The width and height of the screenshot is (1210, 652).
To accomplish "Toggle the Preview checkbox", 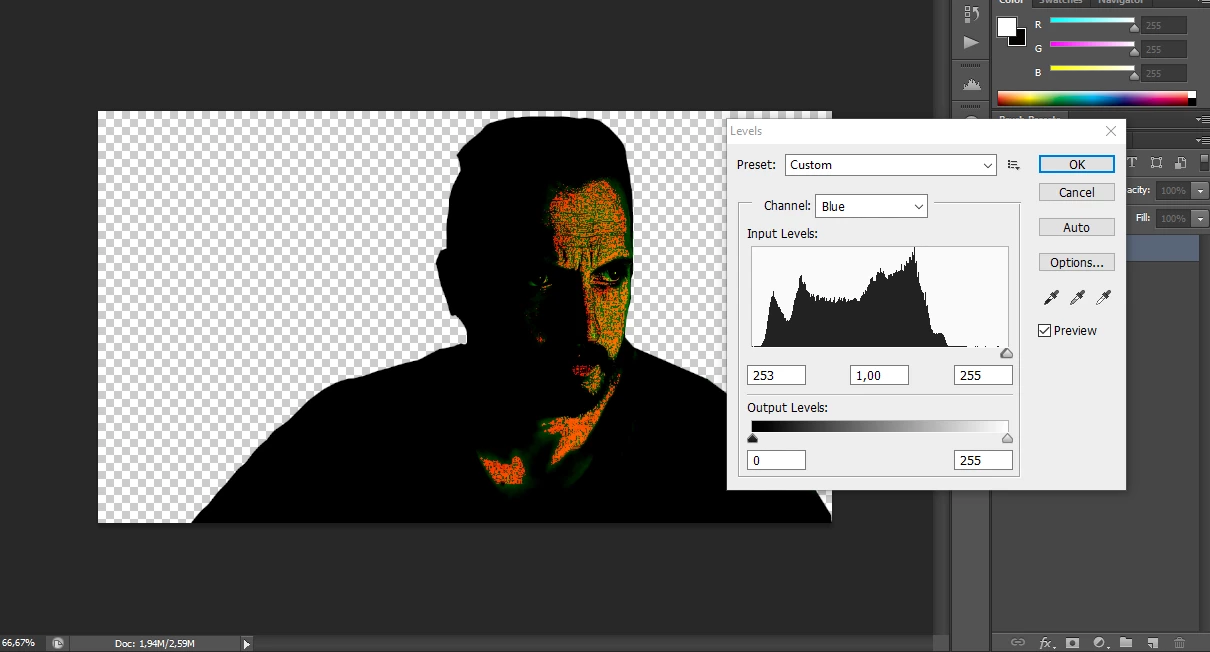I will (1045, 331).
